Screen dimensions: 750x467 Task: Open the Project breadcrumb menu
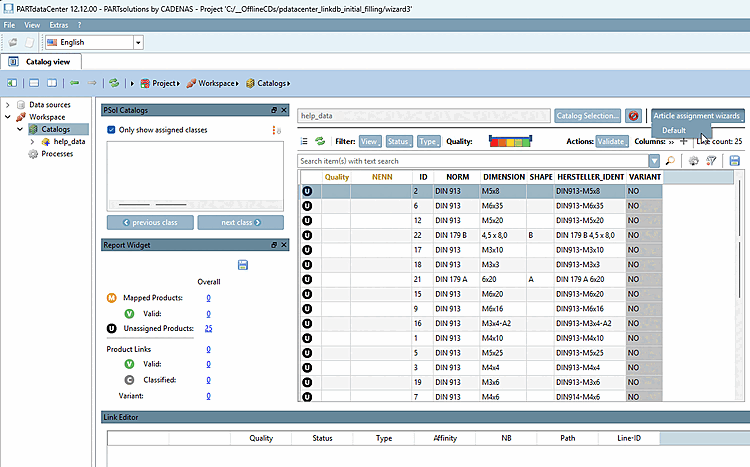pos(160,83)
